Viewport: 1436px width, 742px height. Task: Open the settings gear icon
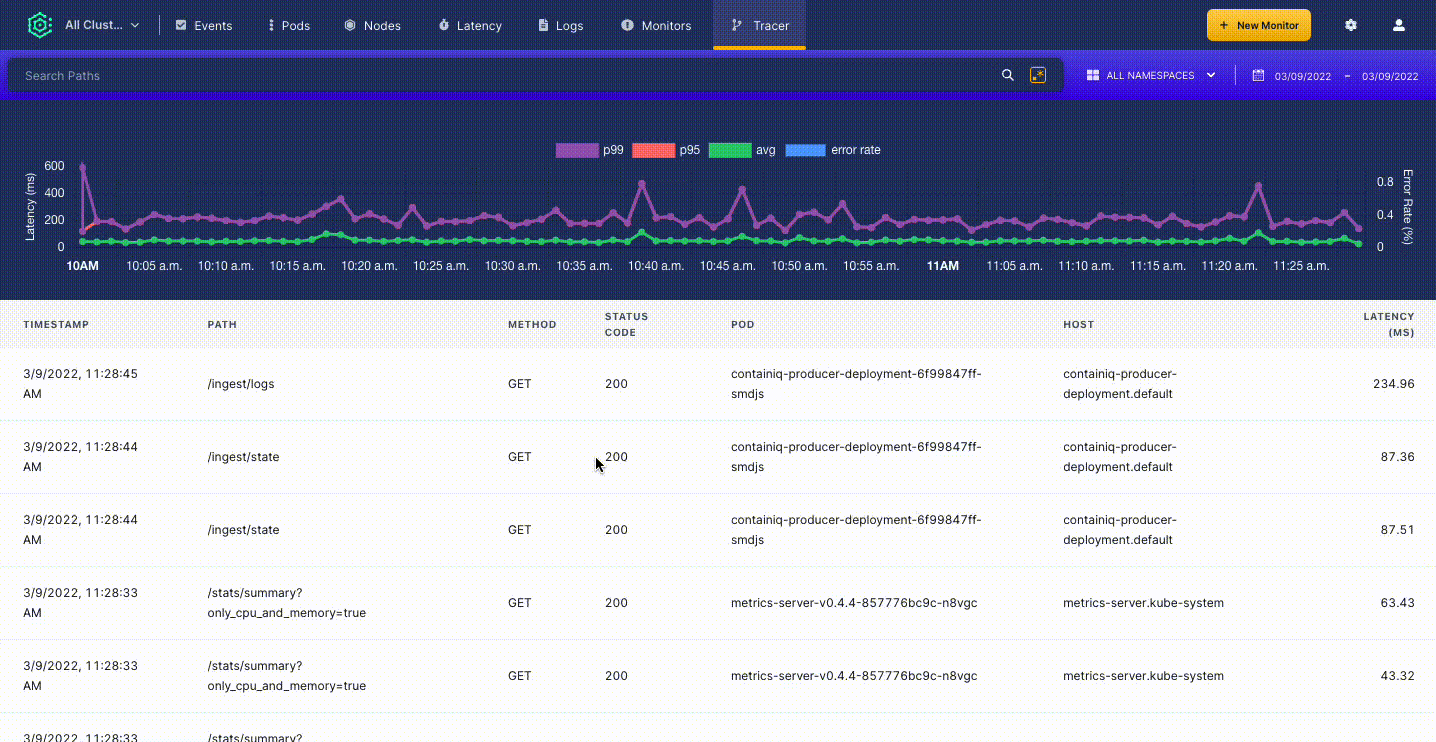pyautogui.click(x=1351, y=25)
